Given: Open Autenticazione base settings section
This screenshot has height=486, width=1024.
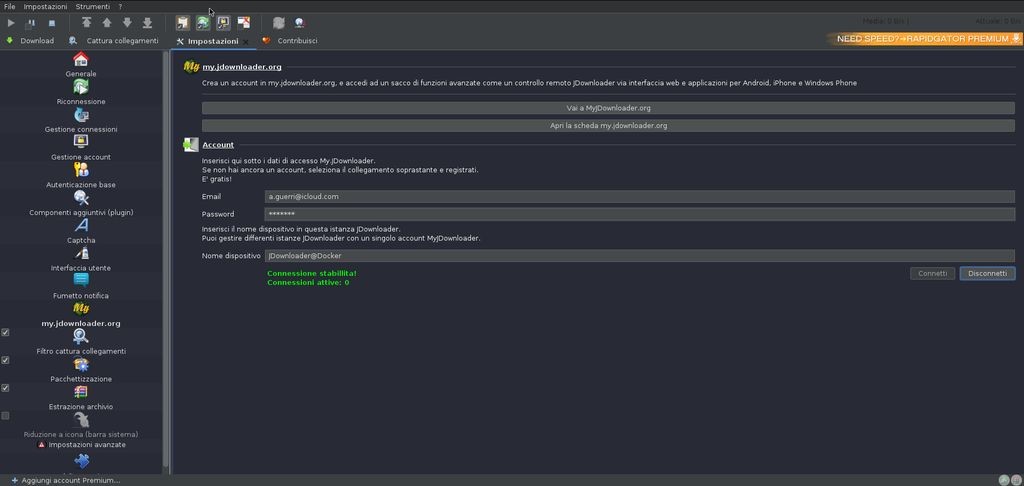Looking at the screenshot, I should coord(81,176).
